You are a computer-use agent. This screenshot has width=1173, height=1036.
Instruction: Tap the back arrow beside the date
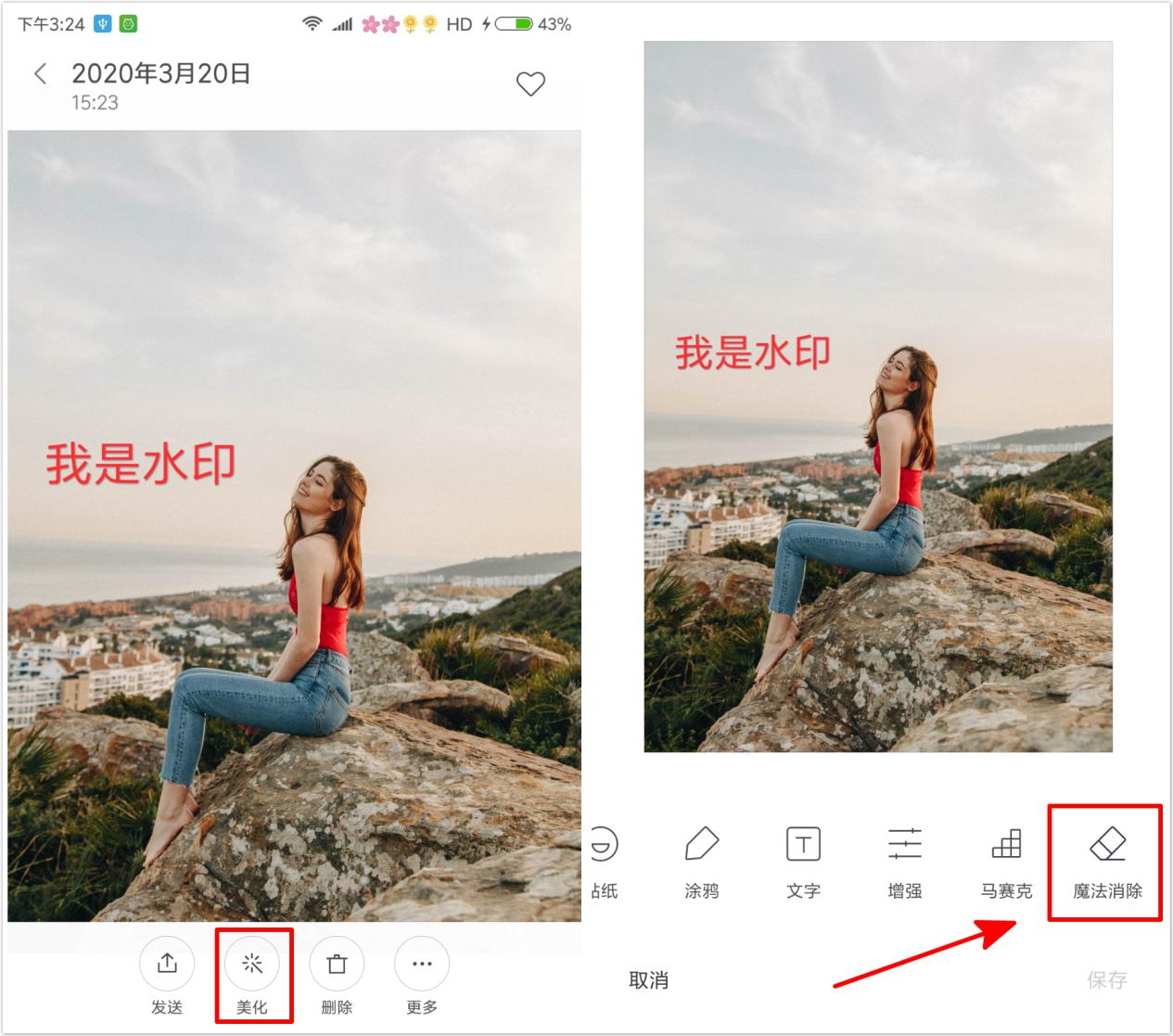pos(40,74)
